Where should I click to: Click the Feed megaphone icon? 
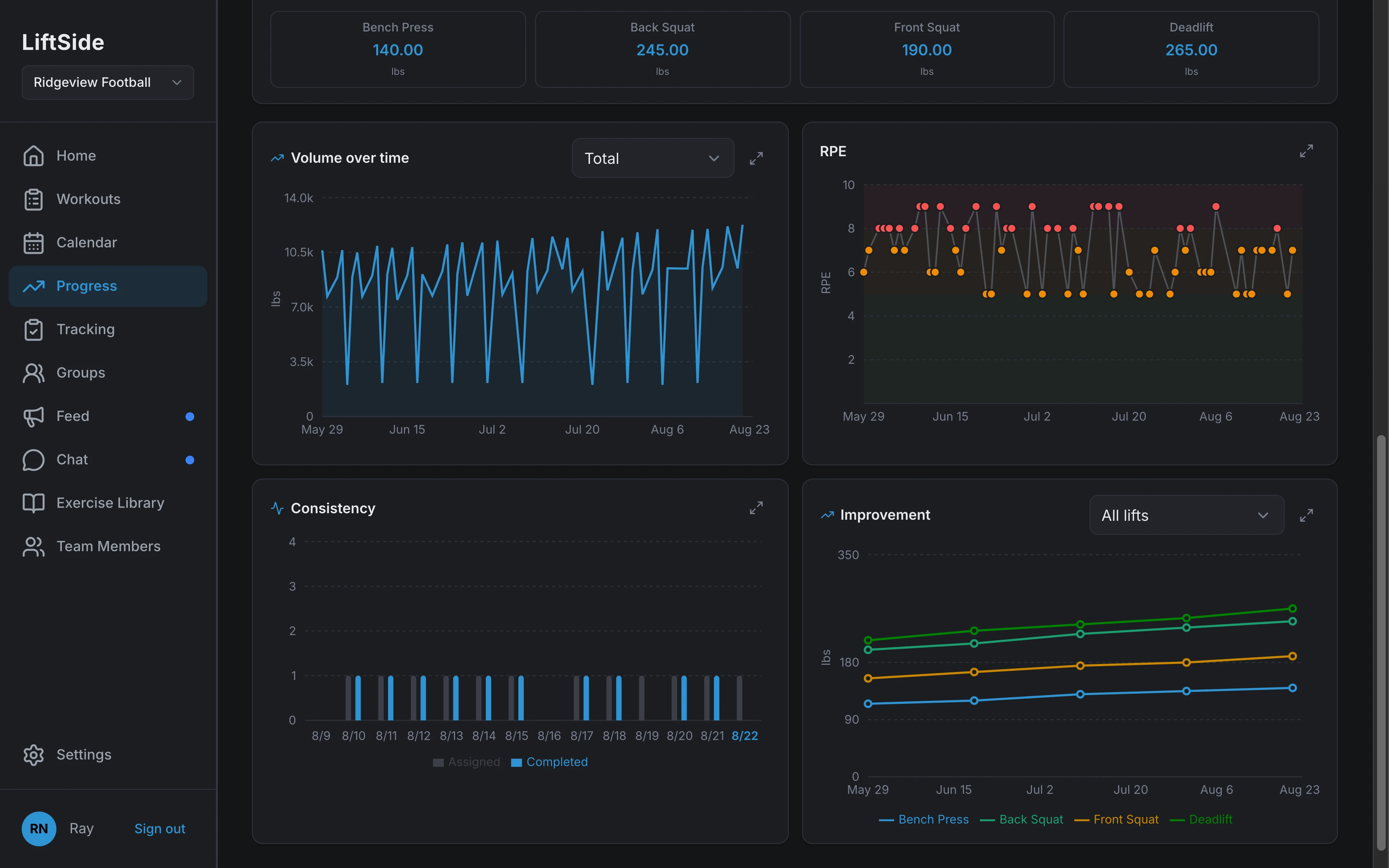click(33, 416)
